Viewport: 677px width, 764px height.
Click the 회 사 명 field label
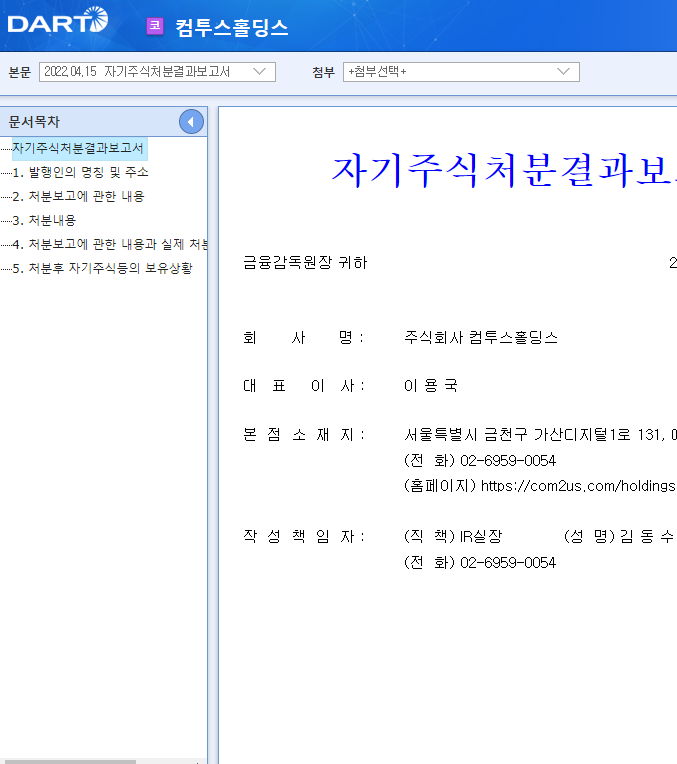point(303,337)
